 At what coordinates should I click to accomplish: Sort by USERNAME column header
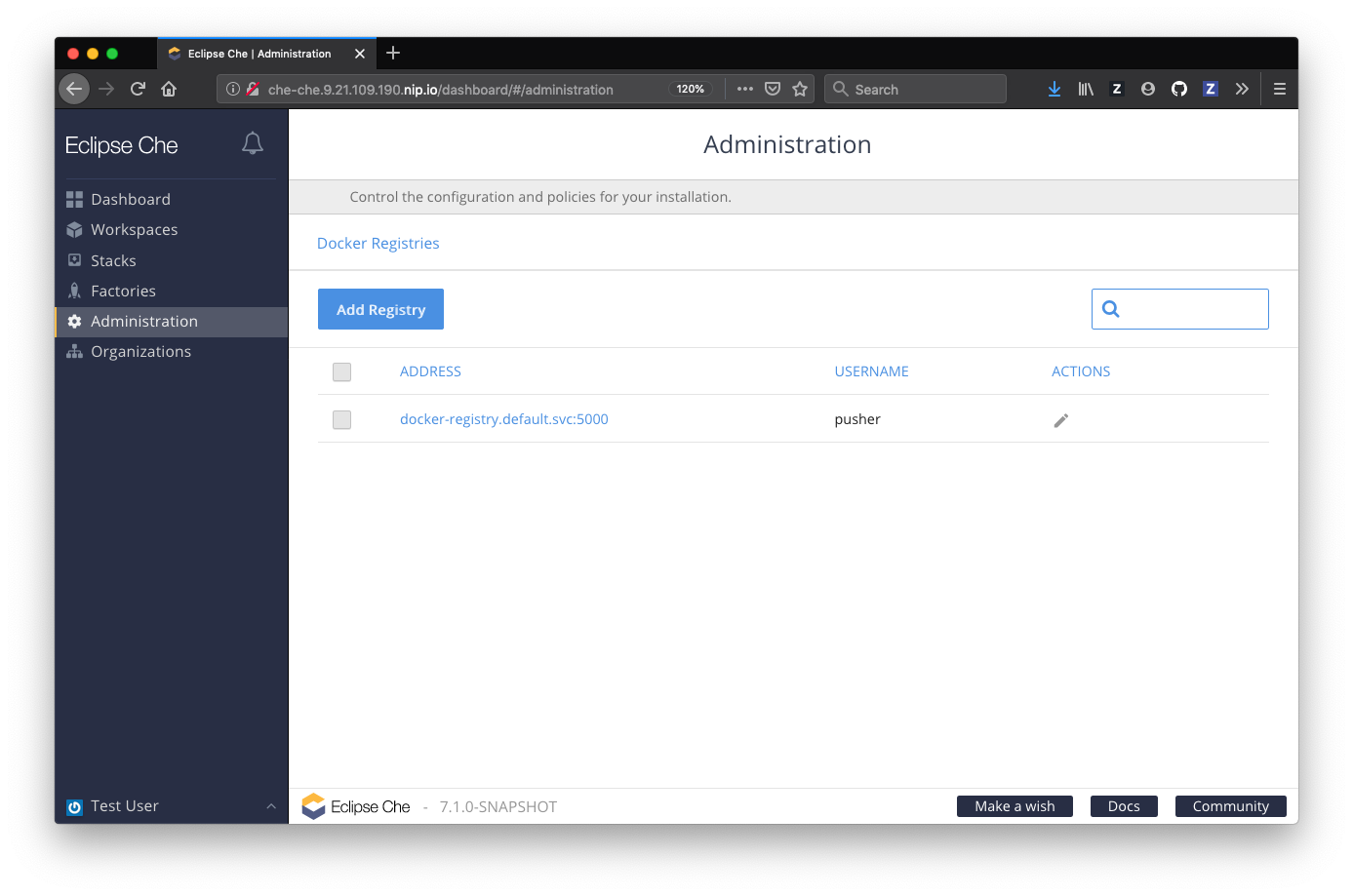pos(871,371)
